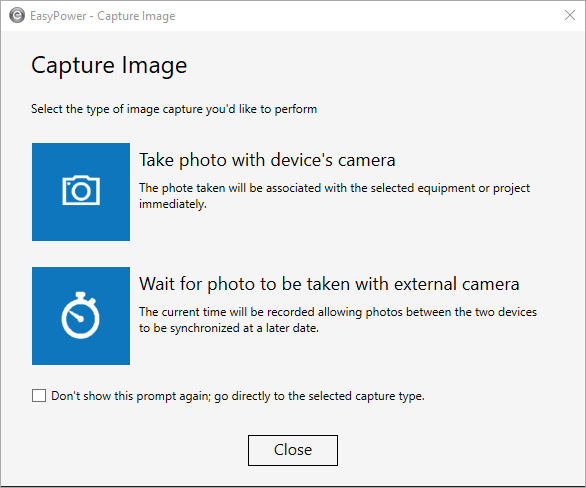The image size is (586, 488).
Task: Click the 'Select the type of image capture' instruction text
Action: click(x=174, y=109)
